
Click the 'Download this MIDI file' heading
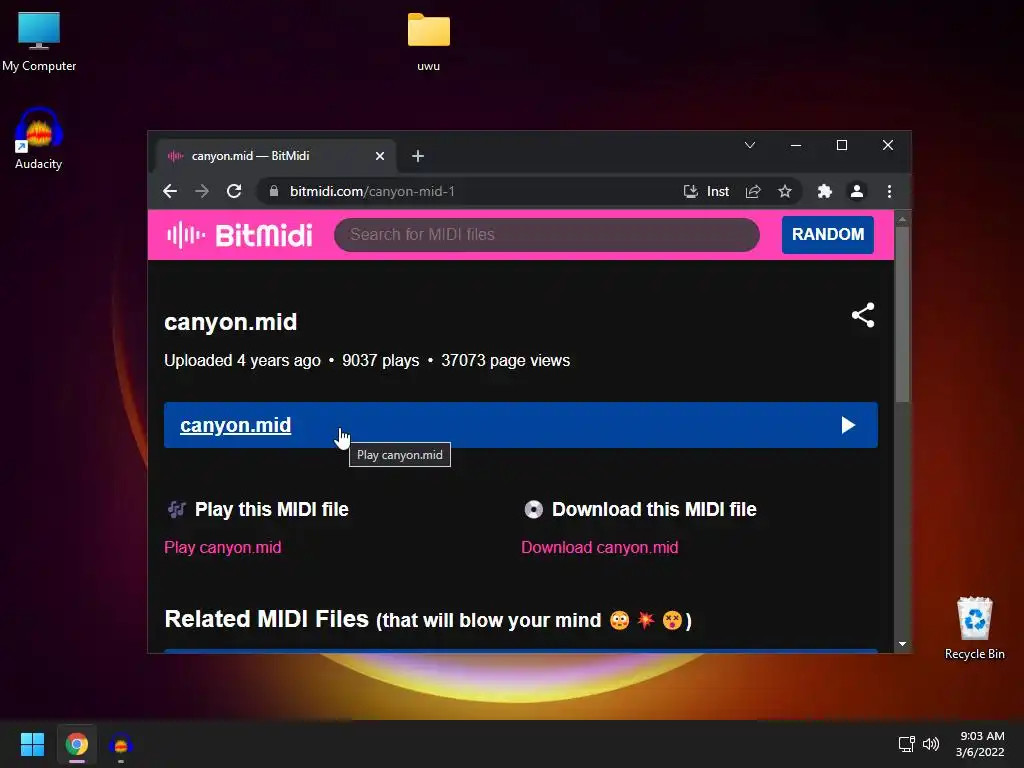click(654, 509)
